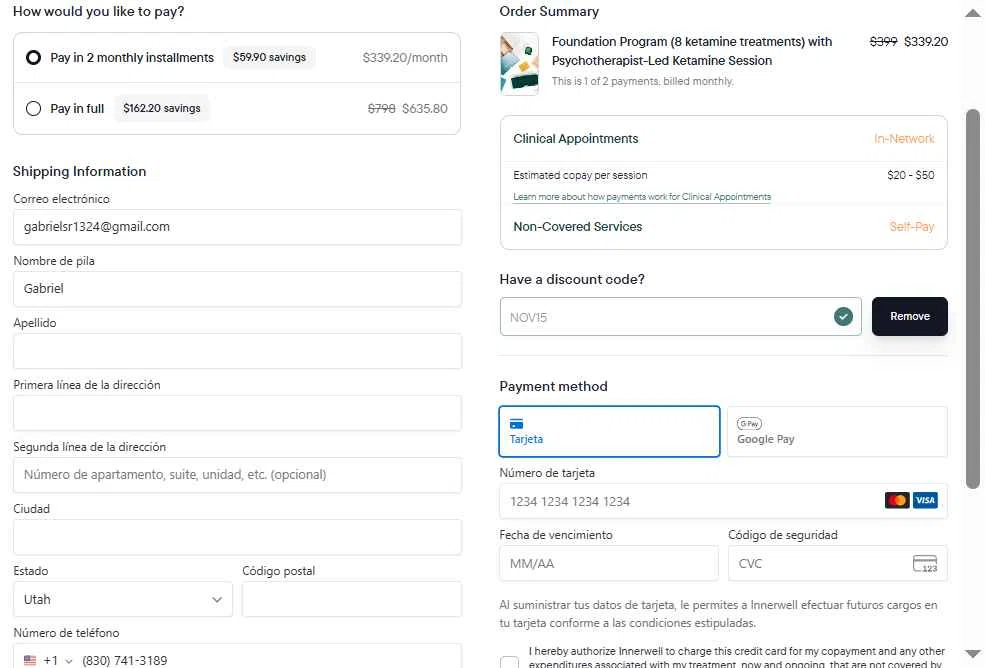Focus the Apellido input field
Screen dimensions: 985x668
click(x=237, y=351)
